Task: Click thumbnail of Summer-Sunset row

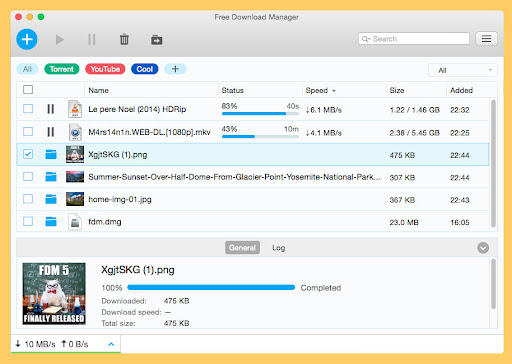Action: (x=75, y=177)
